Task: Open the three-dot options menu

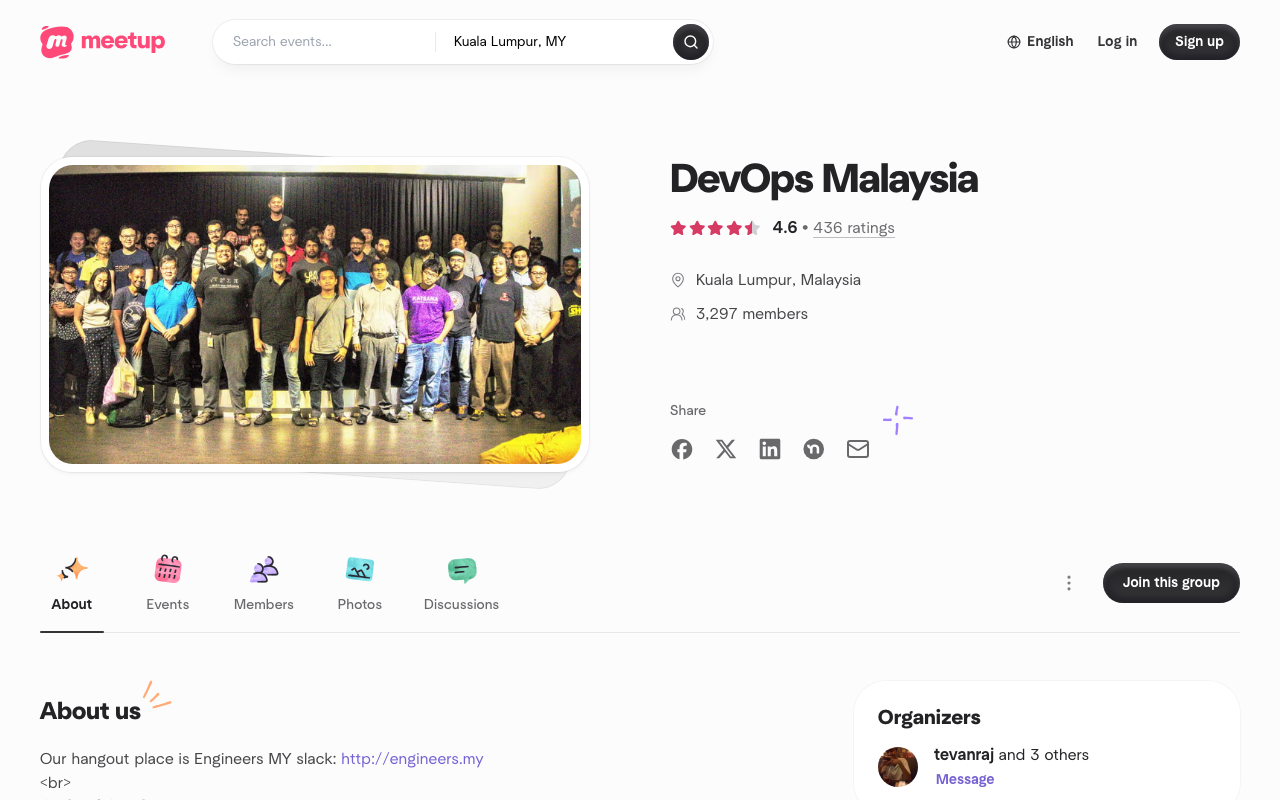Action: tap(1068, 582)
